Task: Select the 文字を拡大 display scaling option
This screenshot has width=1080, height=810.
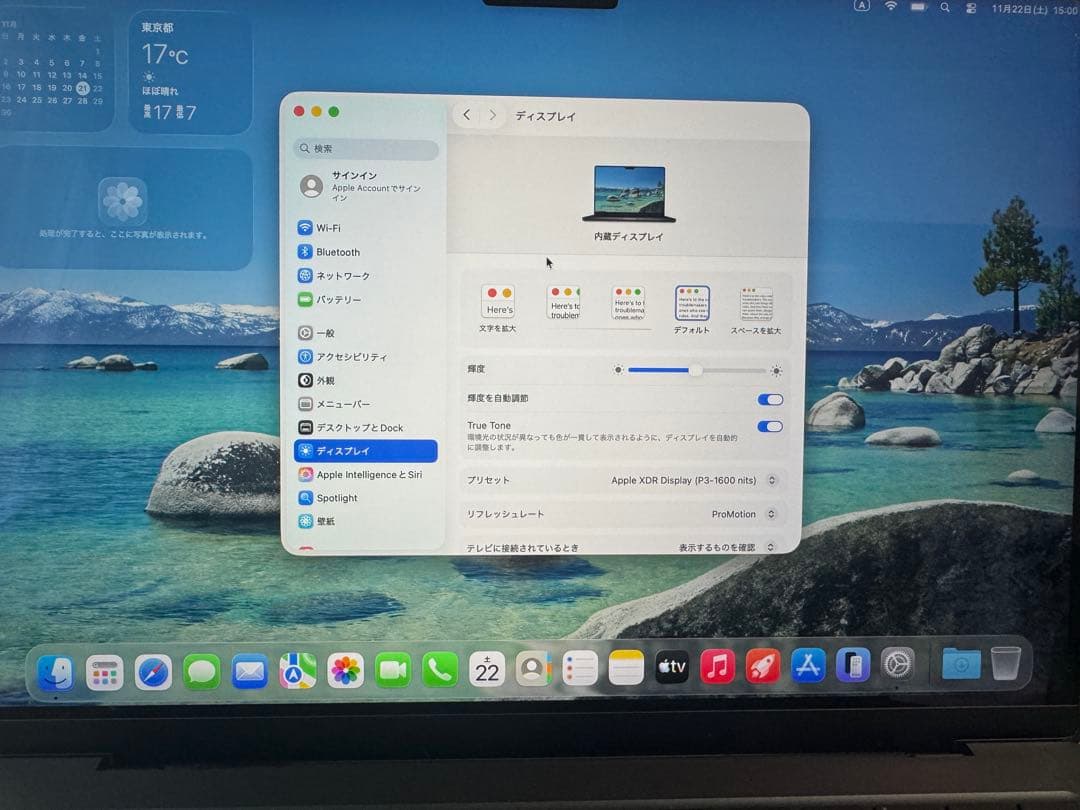Action: [x=499, y=301]
